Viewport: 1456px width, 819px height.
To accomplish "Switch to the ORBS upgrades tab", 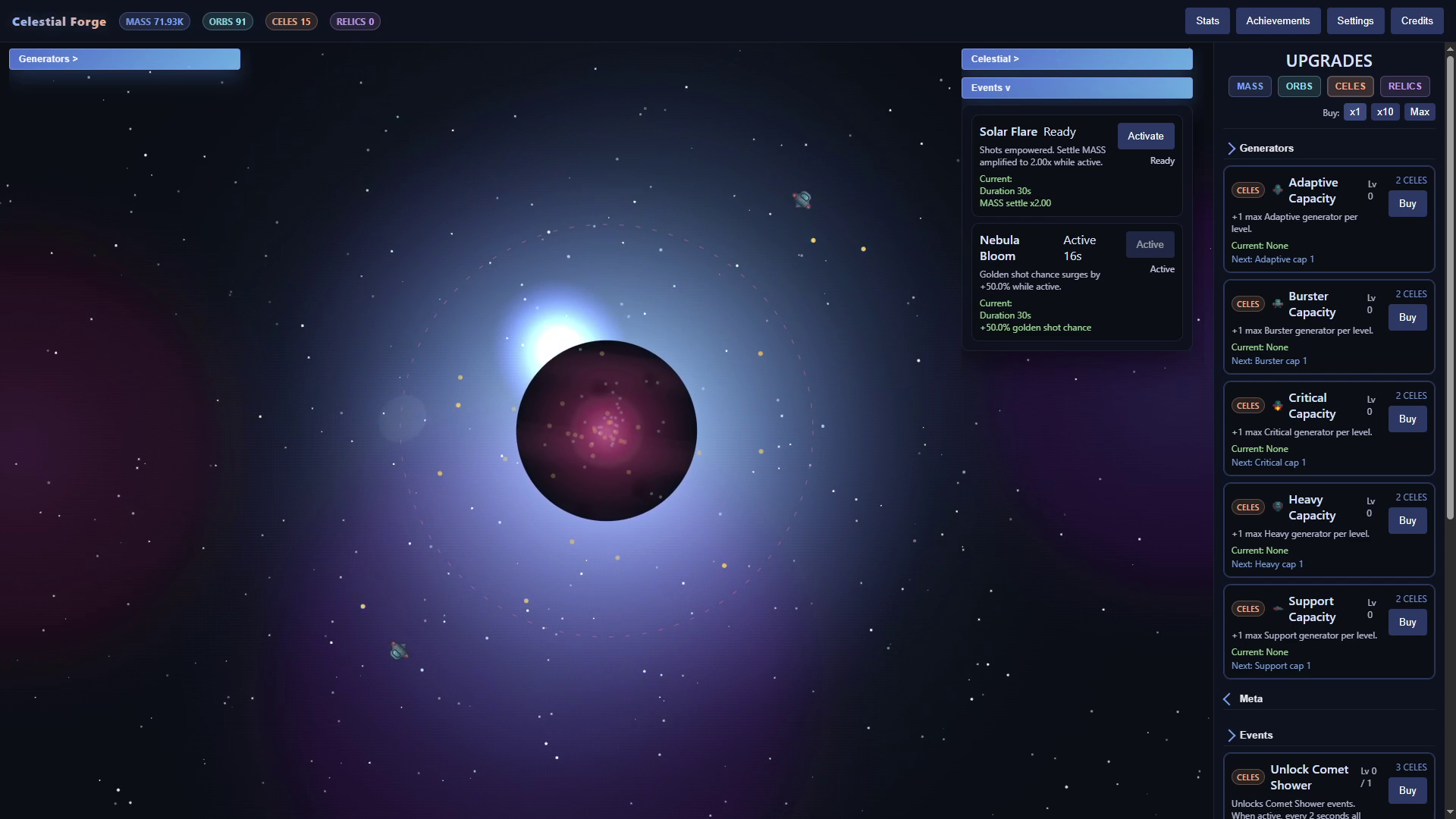I will coord(1298,86).
